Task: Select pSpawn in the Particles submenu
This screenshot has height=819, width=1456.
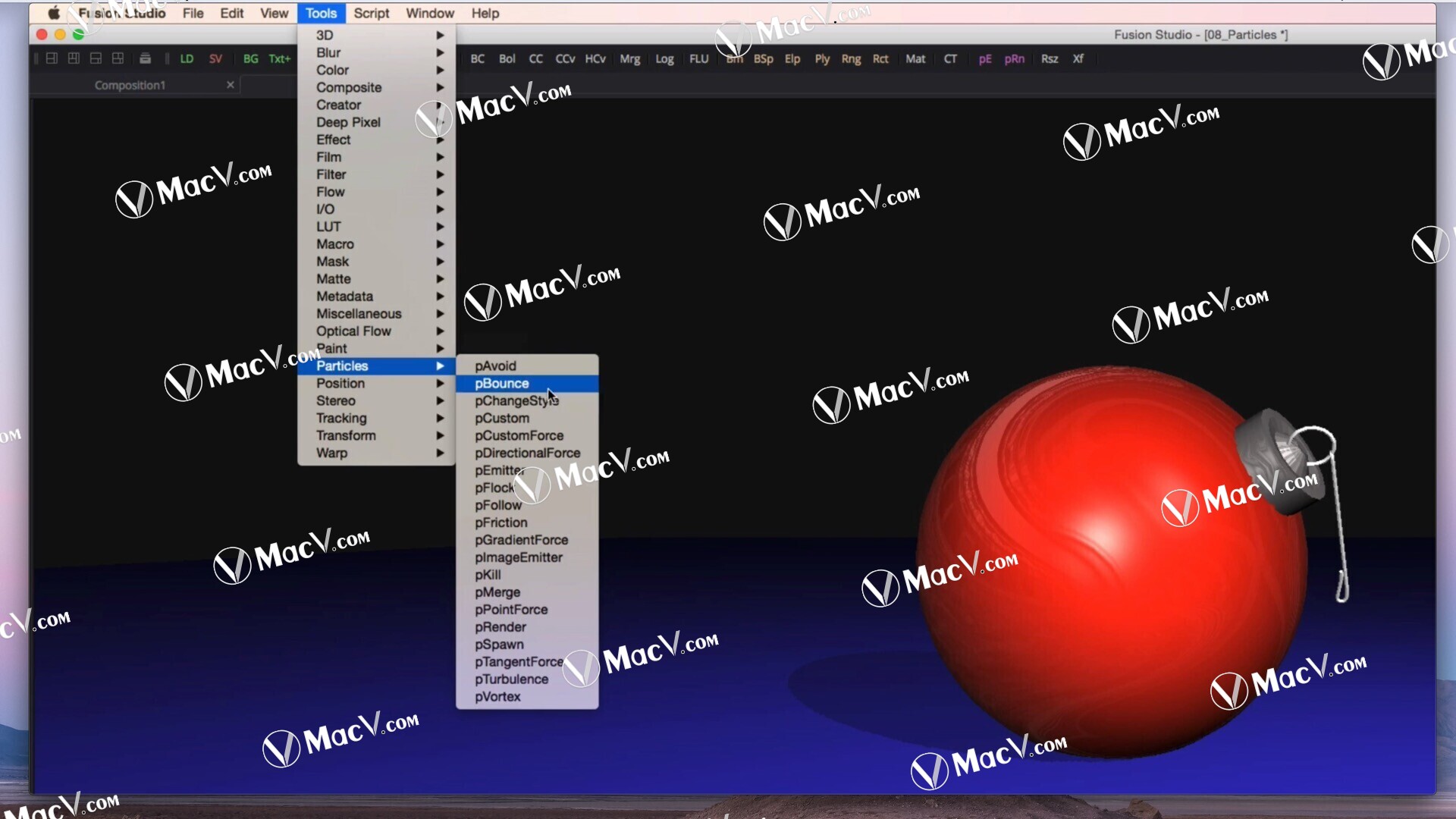Action: [527, 645]
